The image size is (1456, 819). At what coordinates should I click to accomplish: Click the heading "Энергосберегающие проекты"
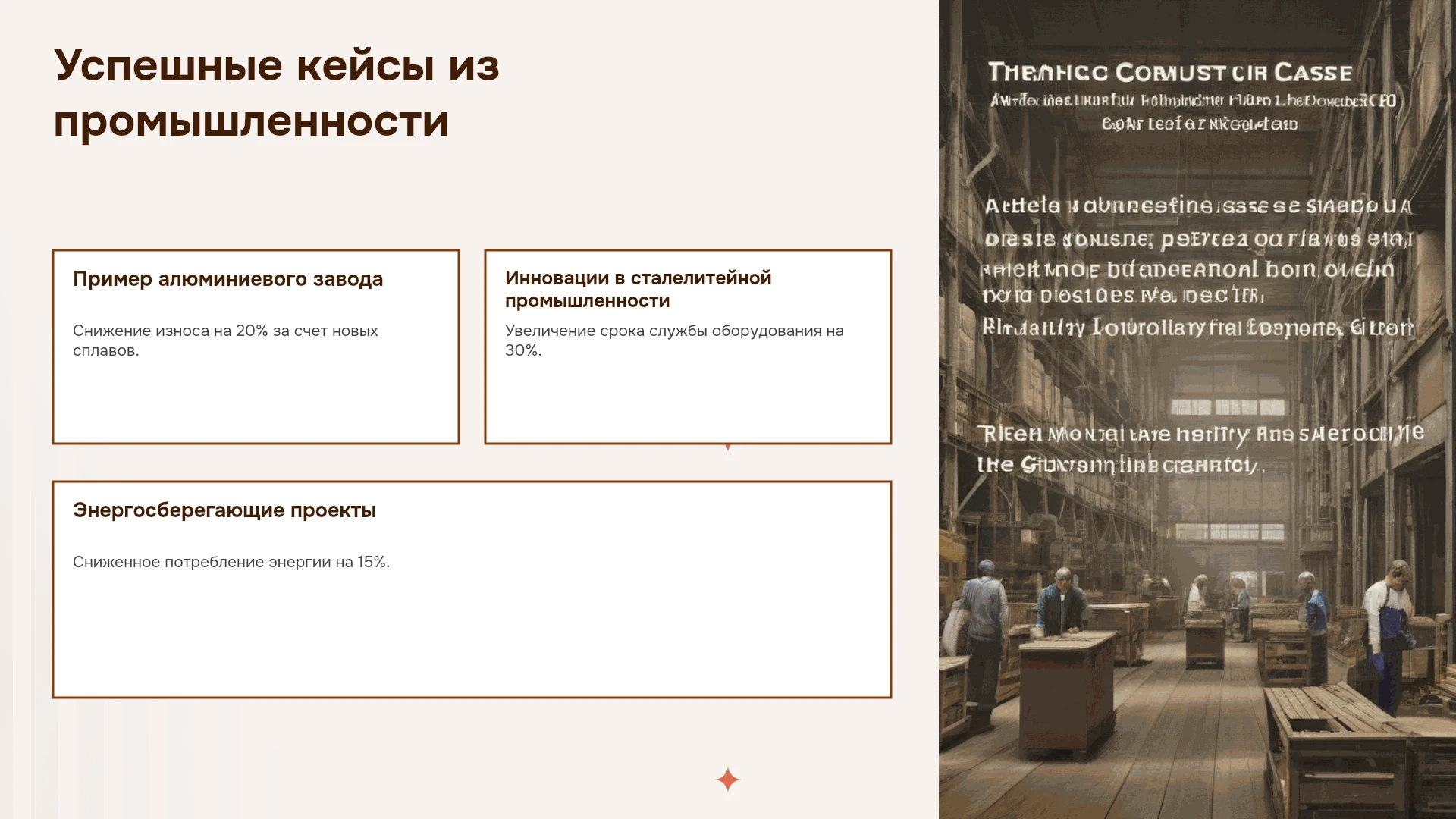(224, 510)
